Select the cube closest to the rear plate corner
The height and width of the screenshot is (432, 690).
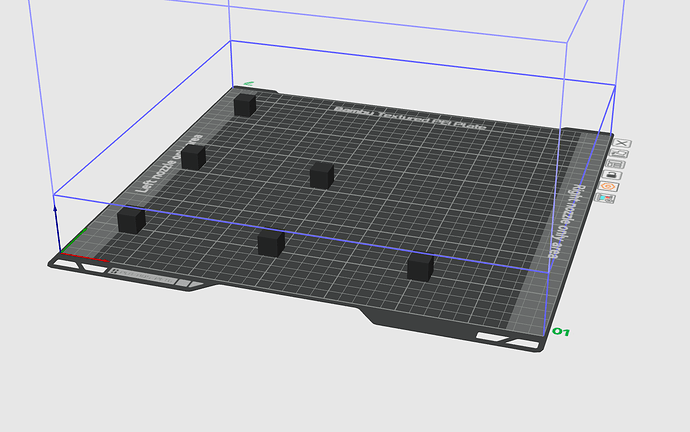pyautogui.click(x=245, y=105)
